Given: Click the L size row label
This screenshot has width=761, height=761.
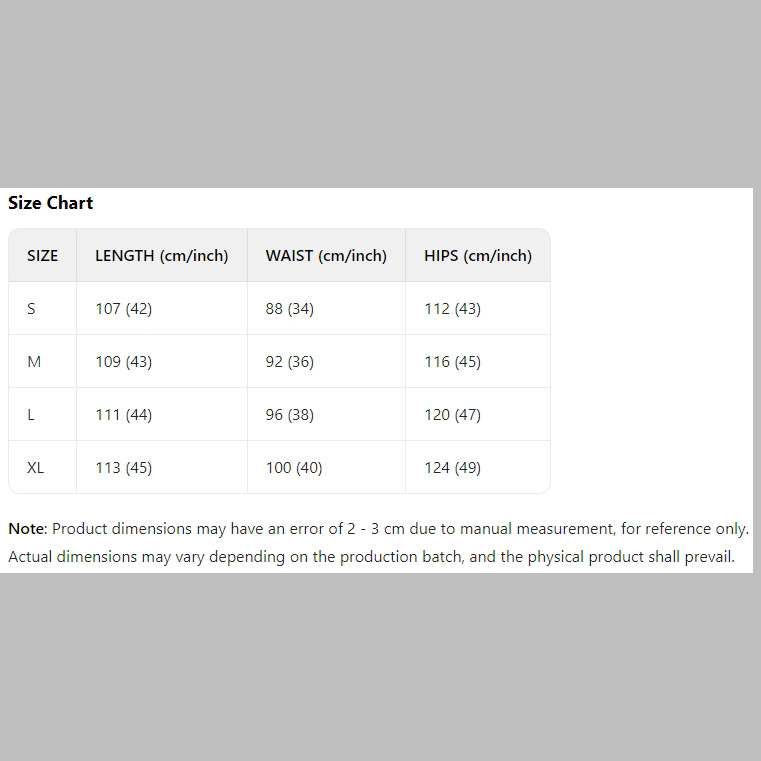Looking at the screenshot, I should coord(31,415).
